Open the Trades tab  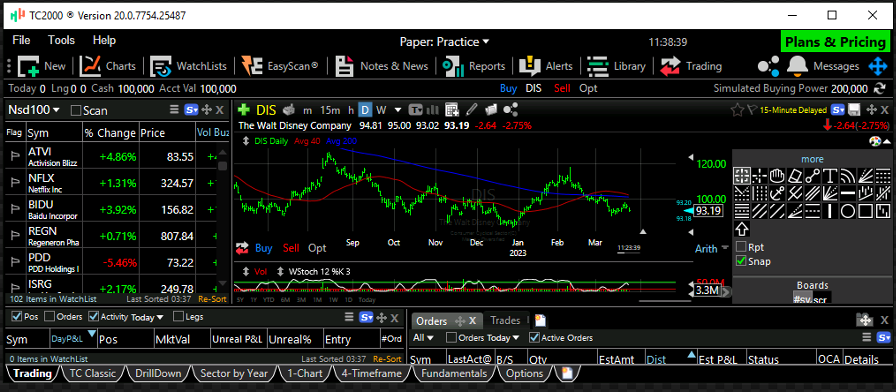[x=505, y=321]
